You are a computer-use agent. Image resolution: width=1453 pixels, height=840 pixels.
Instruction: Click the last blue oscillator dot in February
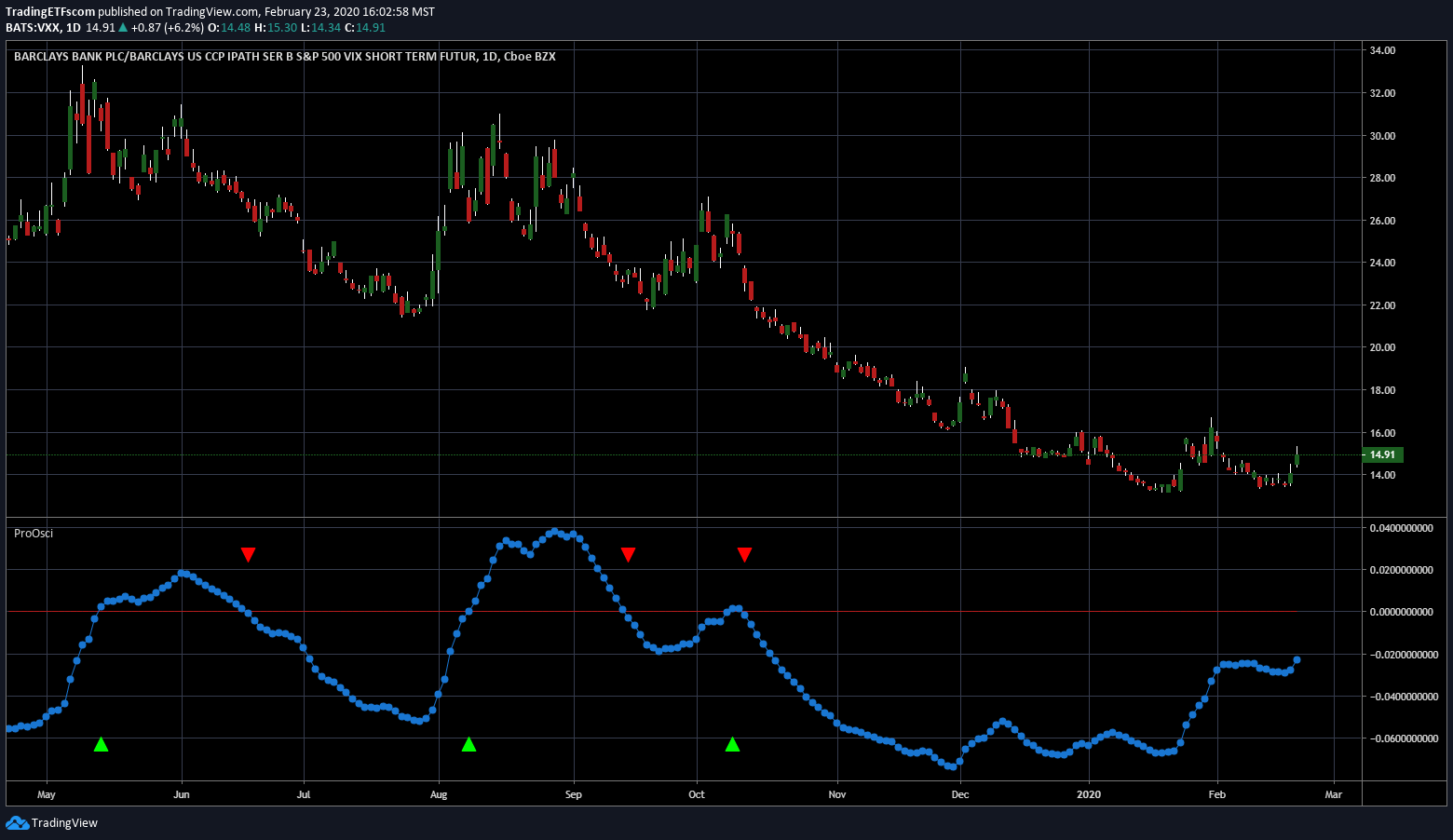(1297, 660)
